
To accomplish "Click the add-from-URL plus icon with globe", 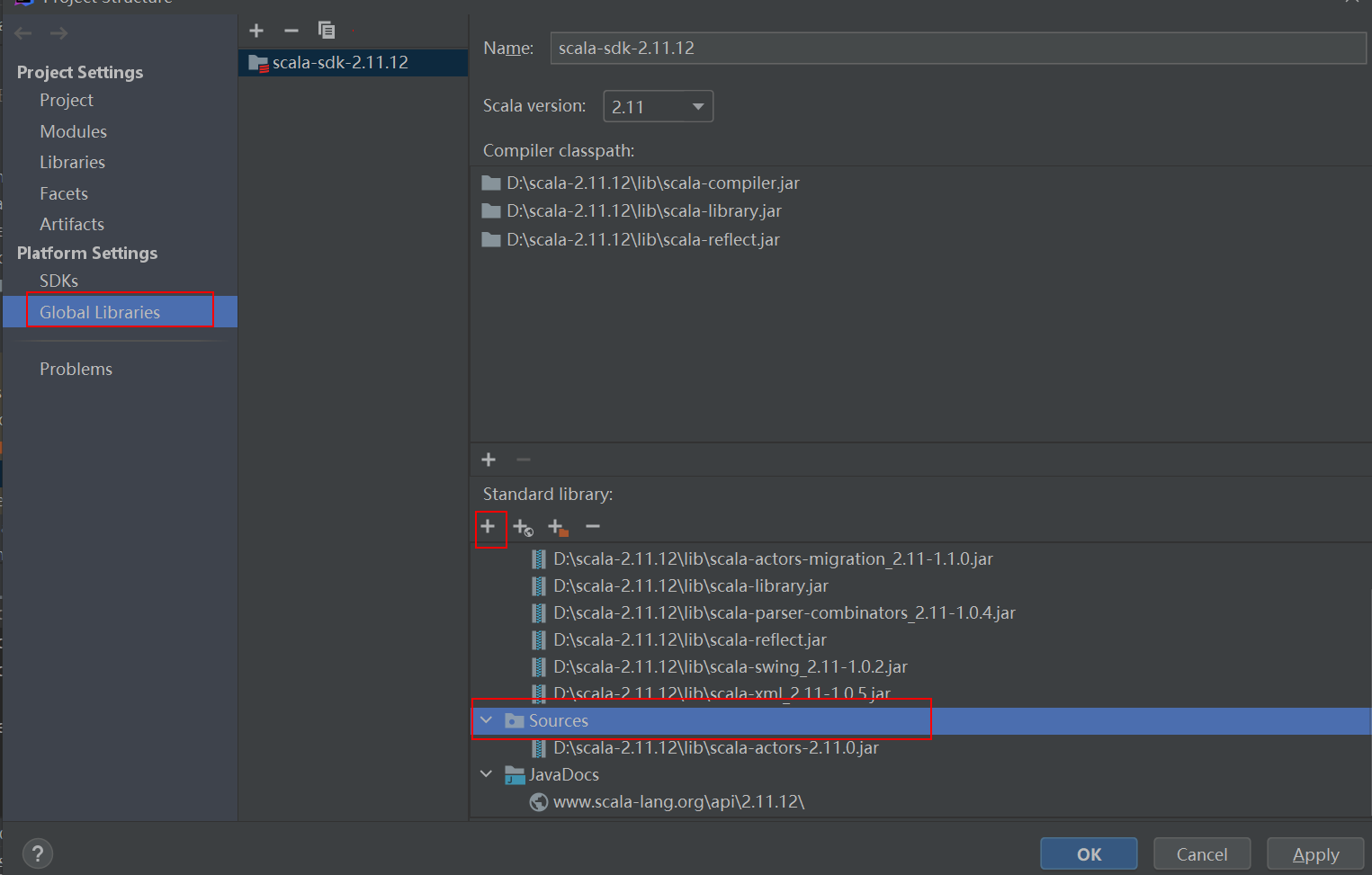I will [523, 528].
